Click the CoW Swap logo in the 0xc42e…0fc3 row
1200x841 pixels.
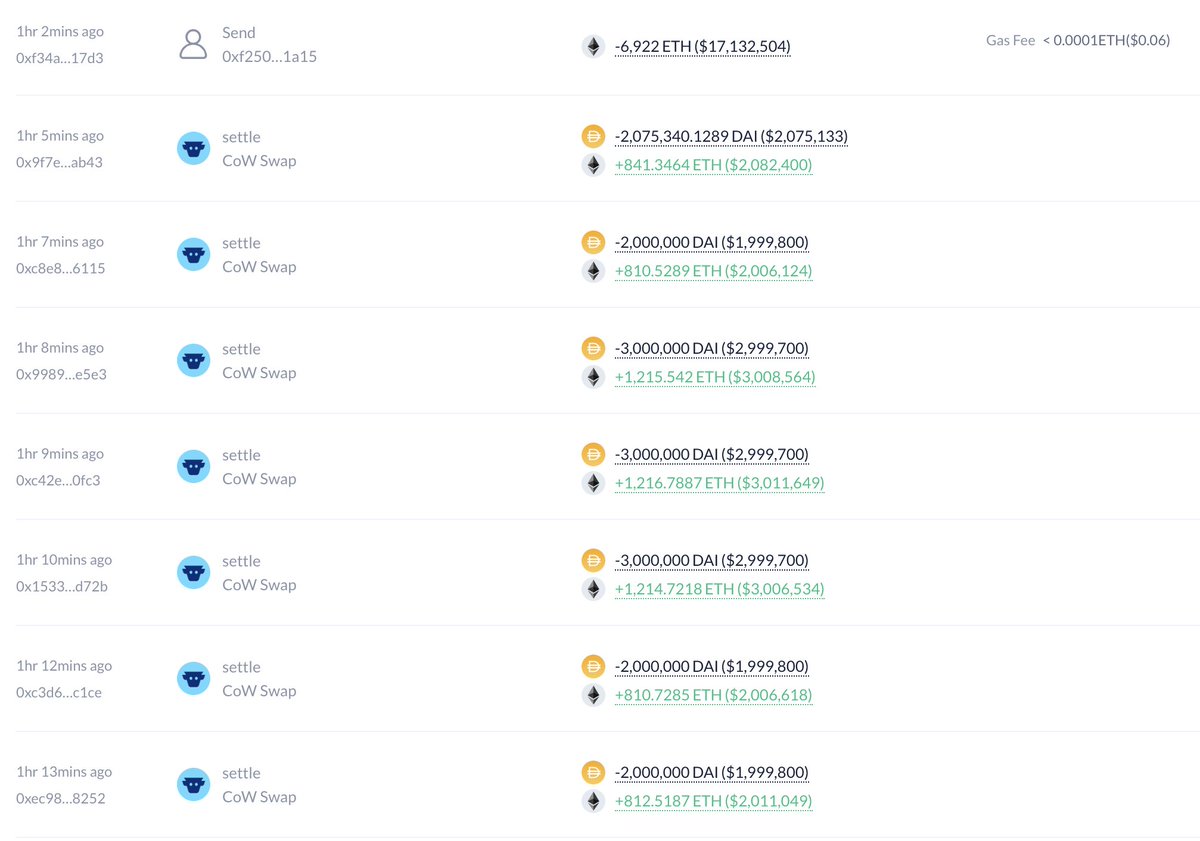[193, 467]
